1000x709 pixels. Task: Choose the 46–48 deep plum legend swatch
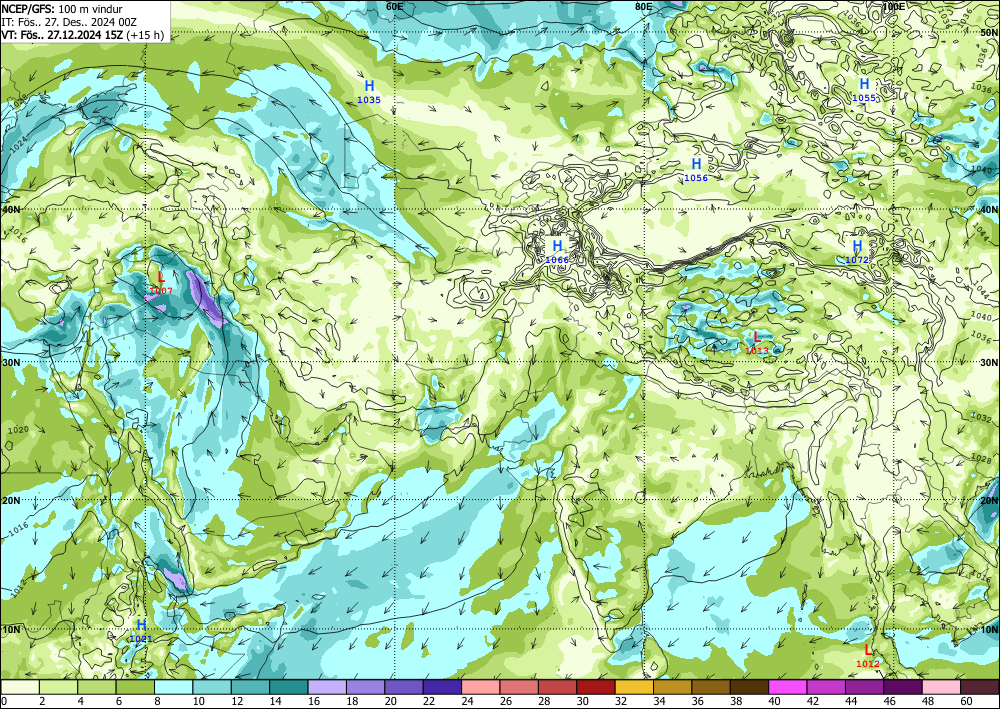902,687
